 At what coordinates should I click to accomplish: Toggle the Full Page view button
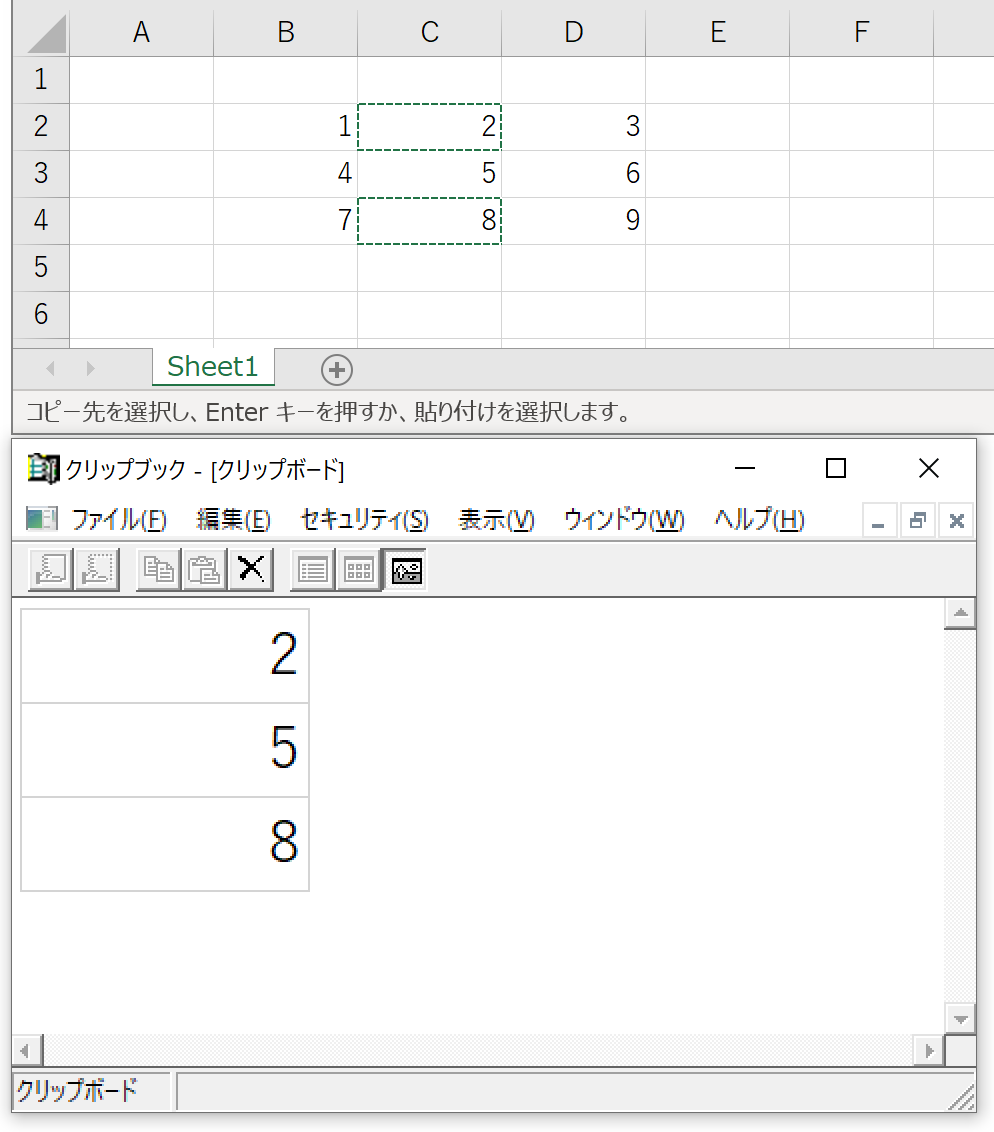[x=405, y=570]
